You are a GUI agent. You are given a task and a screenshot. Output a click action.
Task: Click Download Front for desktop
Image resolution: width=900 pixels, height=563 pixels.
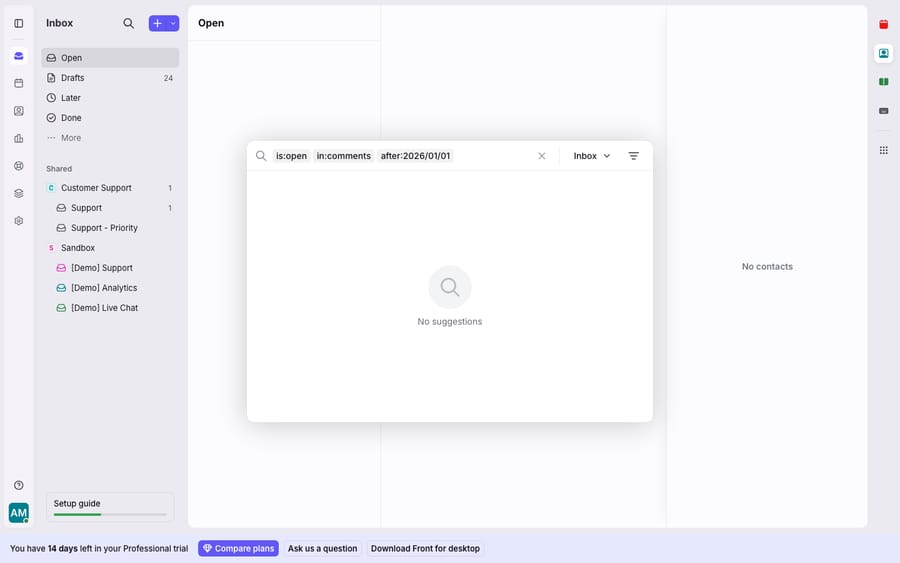coord(425,549)
